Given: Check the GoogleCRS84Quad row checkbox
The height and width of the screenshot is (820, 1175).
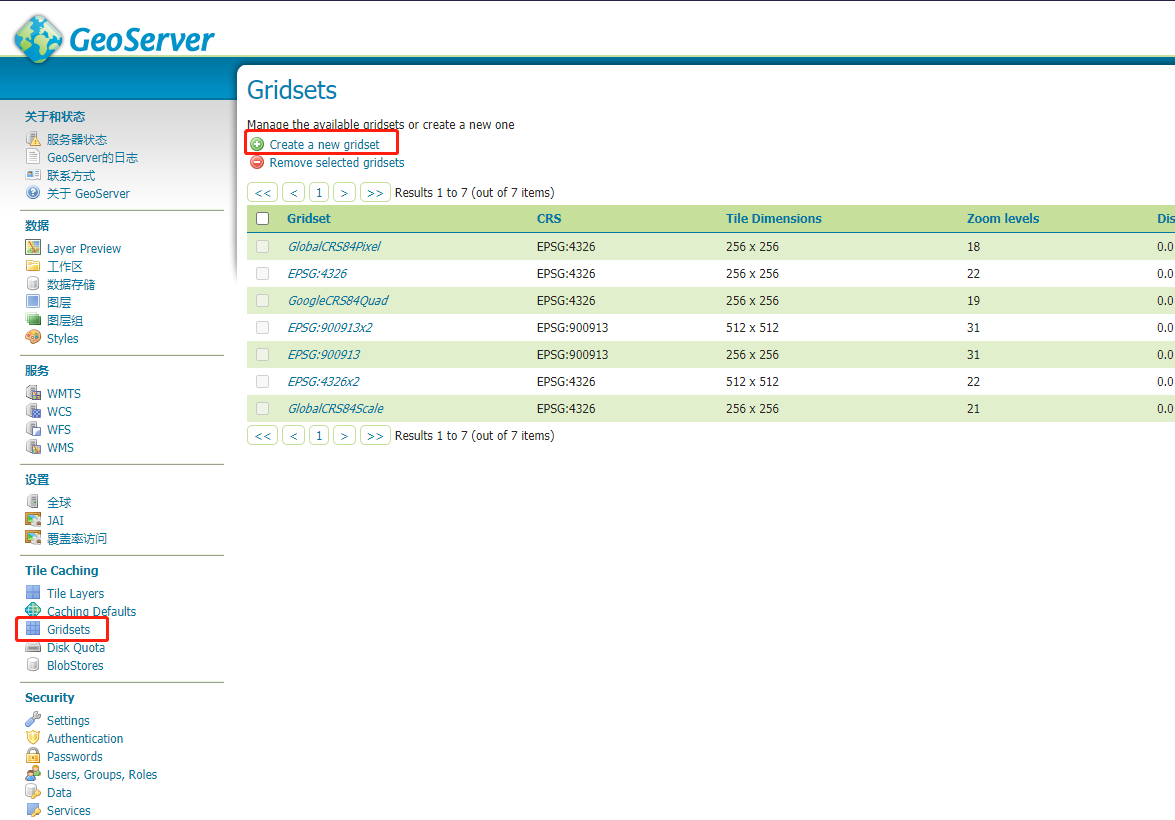Looking at the screenshot, I should [x=262, y=301].
